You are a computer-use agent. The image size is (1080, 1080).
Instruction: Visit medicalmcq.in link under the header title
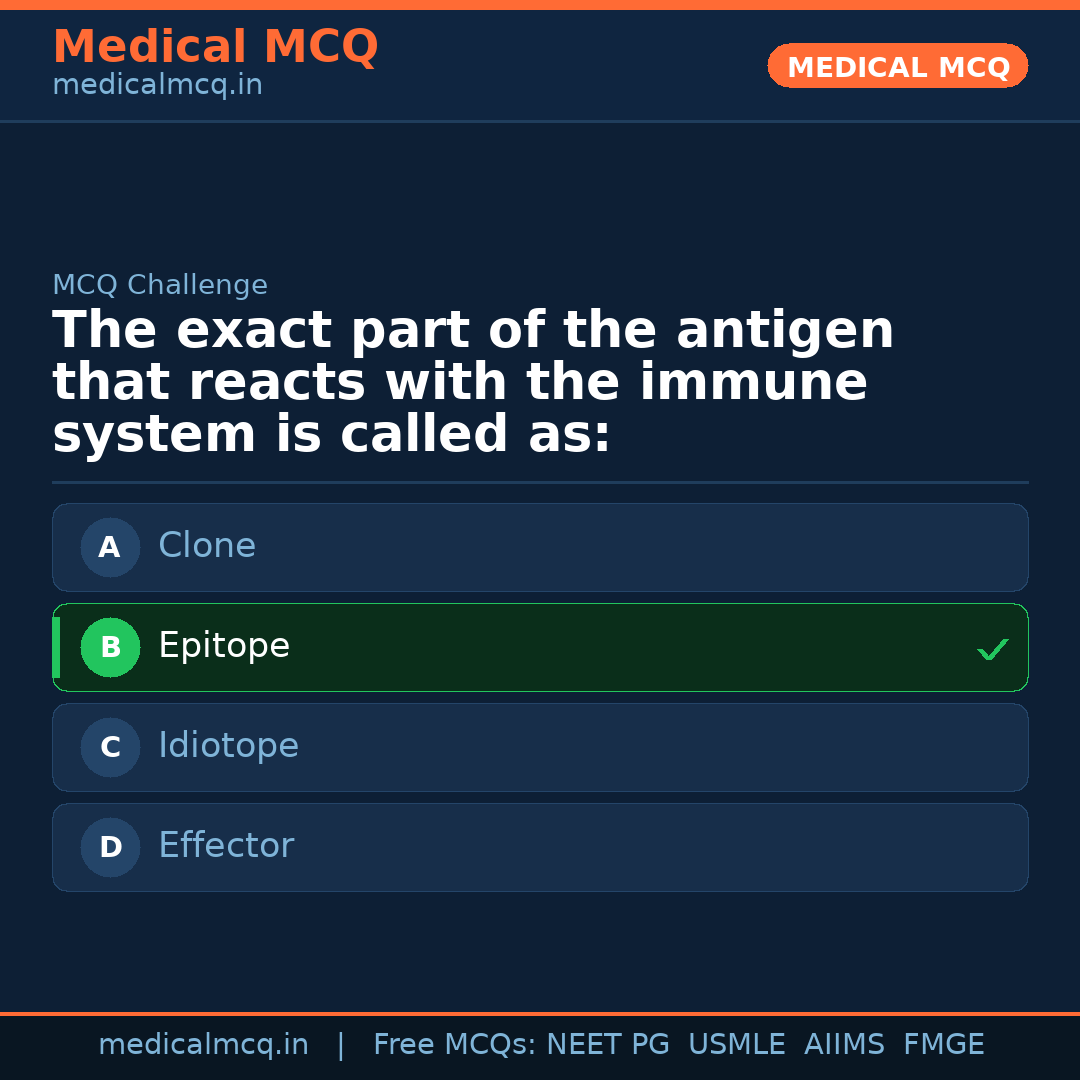tap(157, 86)
